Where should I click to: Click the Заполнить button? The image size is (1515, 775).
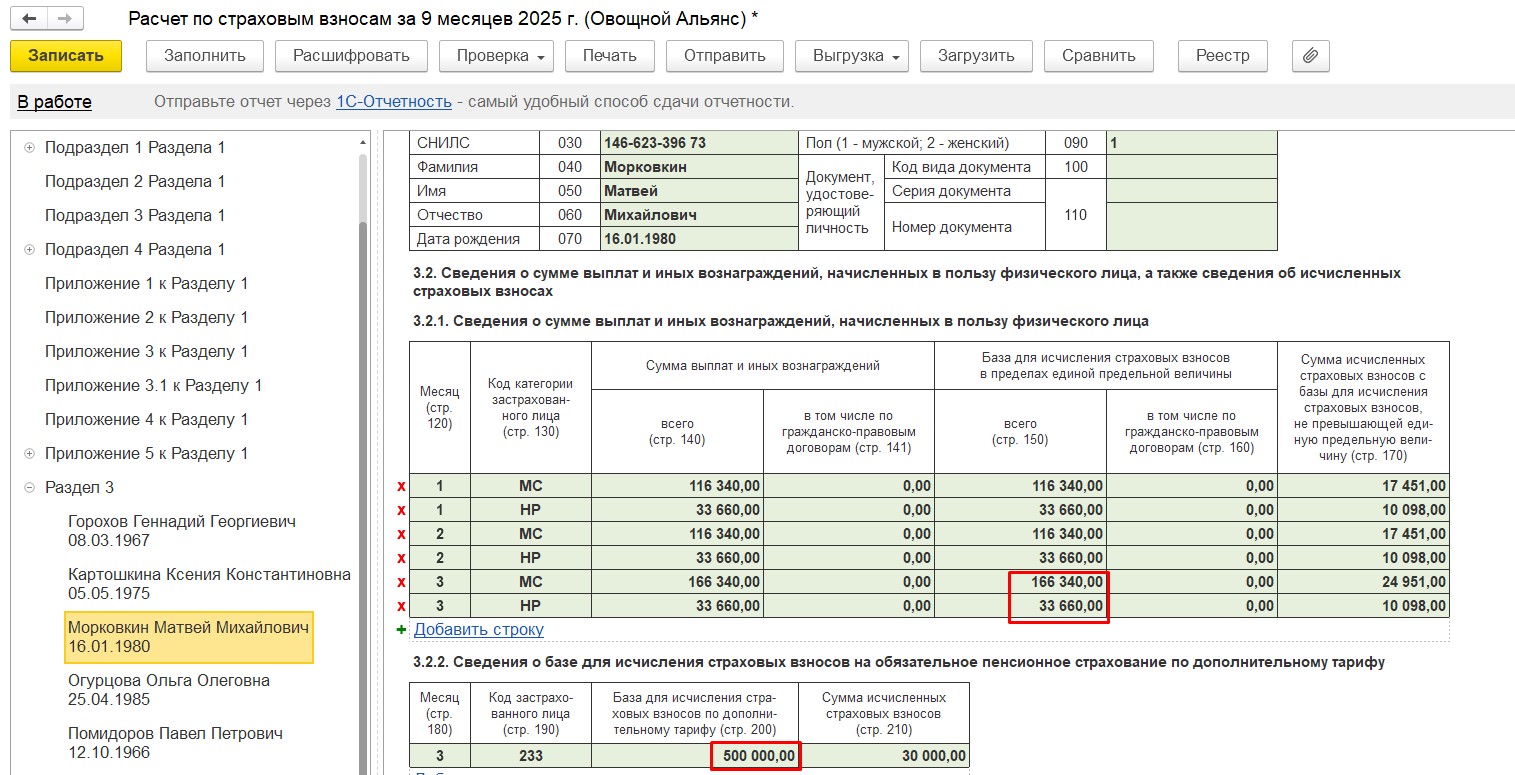coord(204,56)
